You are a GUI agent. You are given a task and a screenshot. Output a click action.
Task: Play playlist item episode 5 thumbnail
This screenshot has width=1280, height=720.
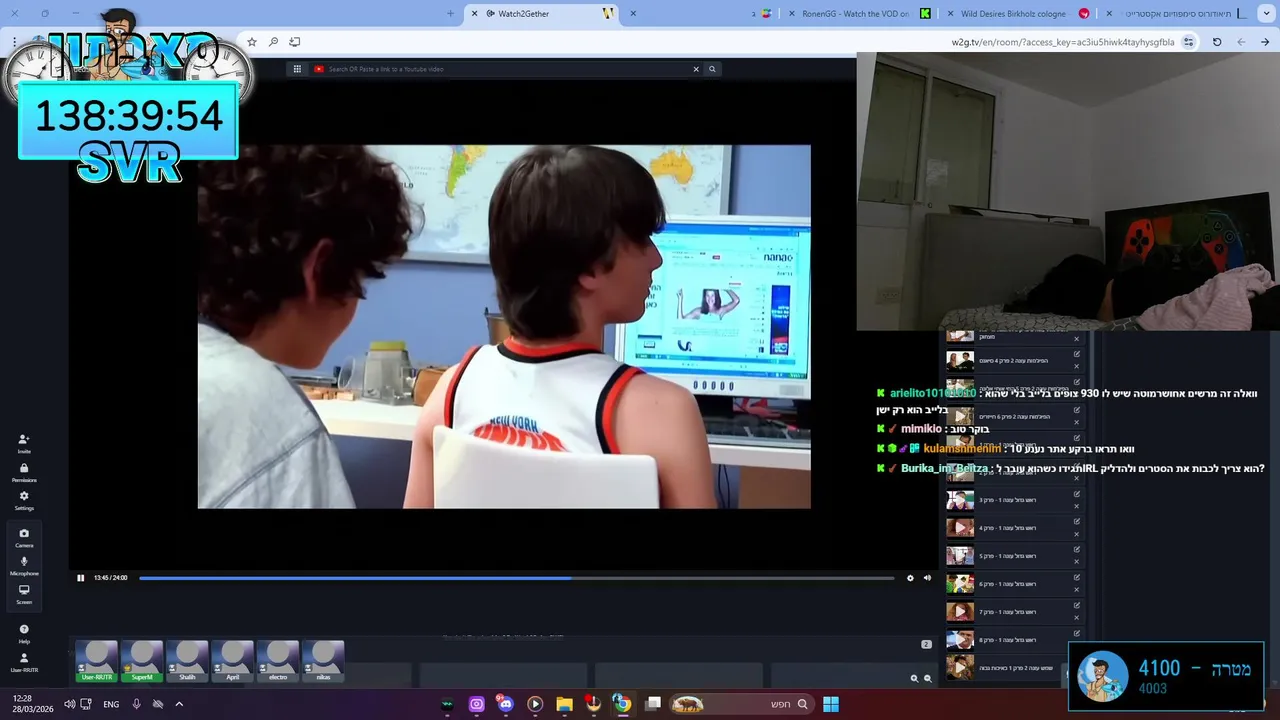pos(960,556)
